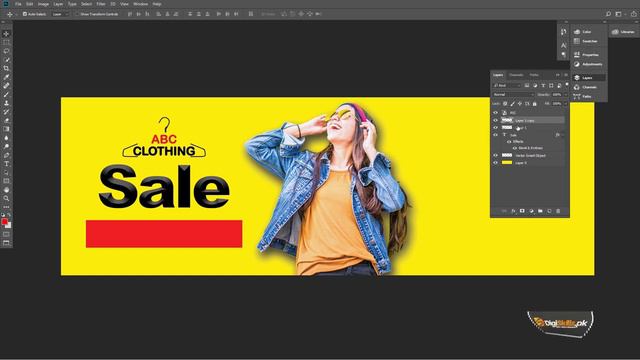Select the Clone Stamp tool
The height and width of the screenshot is (360, 640).
[6, 103]
